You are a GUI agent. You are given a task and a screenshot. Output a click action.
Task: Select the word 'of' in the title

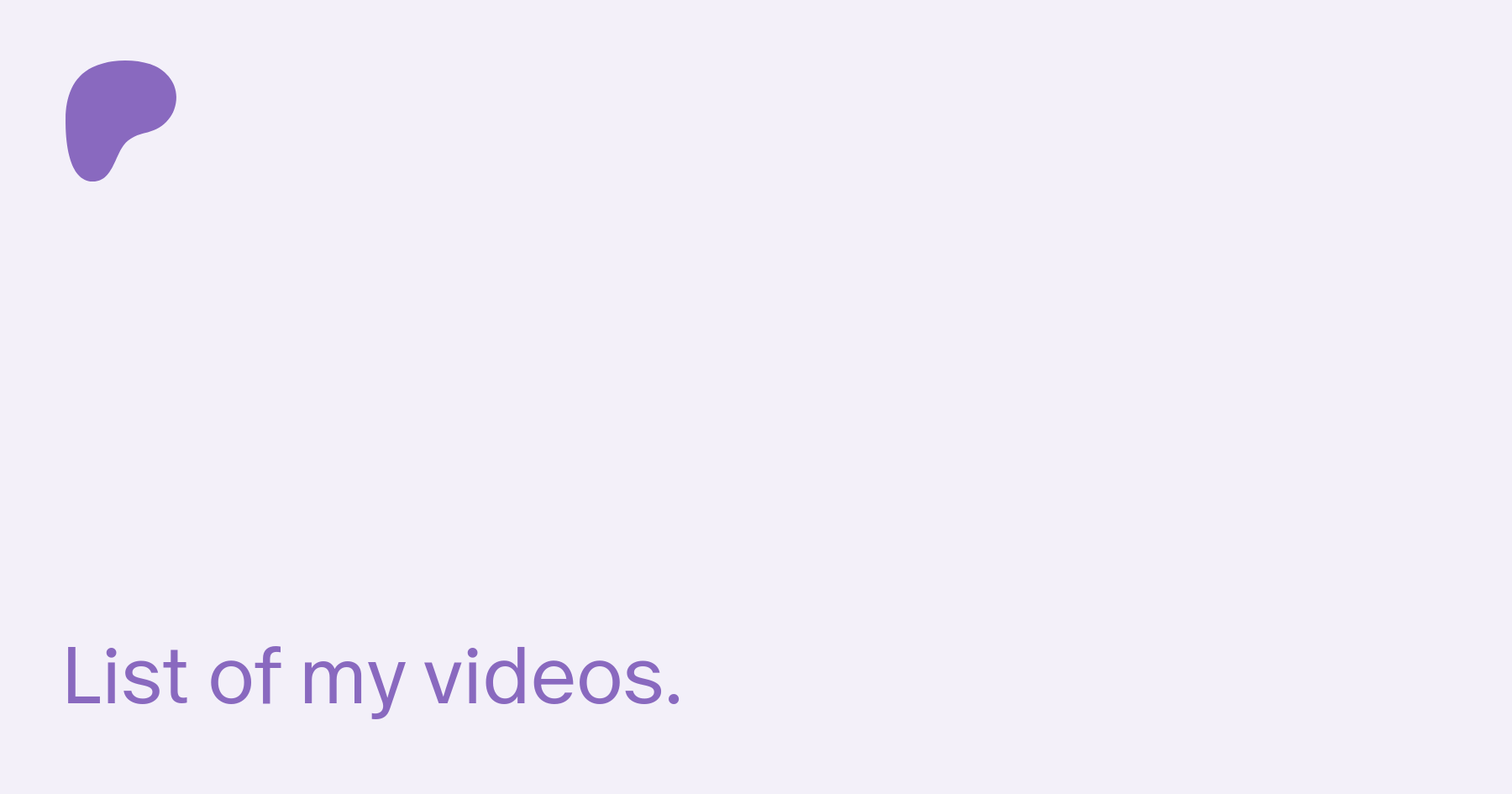(244, 676)
